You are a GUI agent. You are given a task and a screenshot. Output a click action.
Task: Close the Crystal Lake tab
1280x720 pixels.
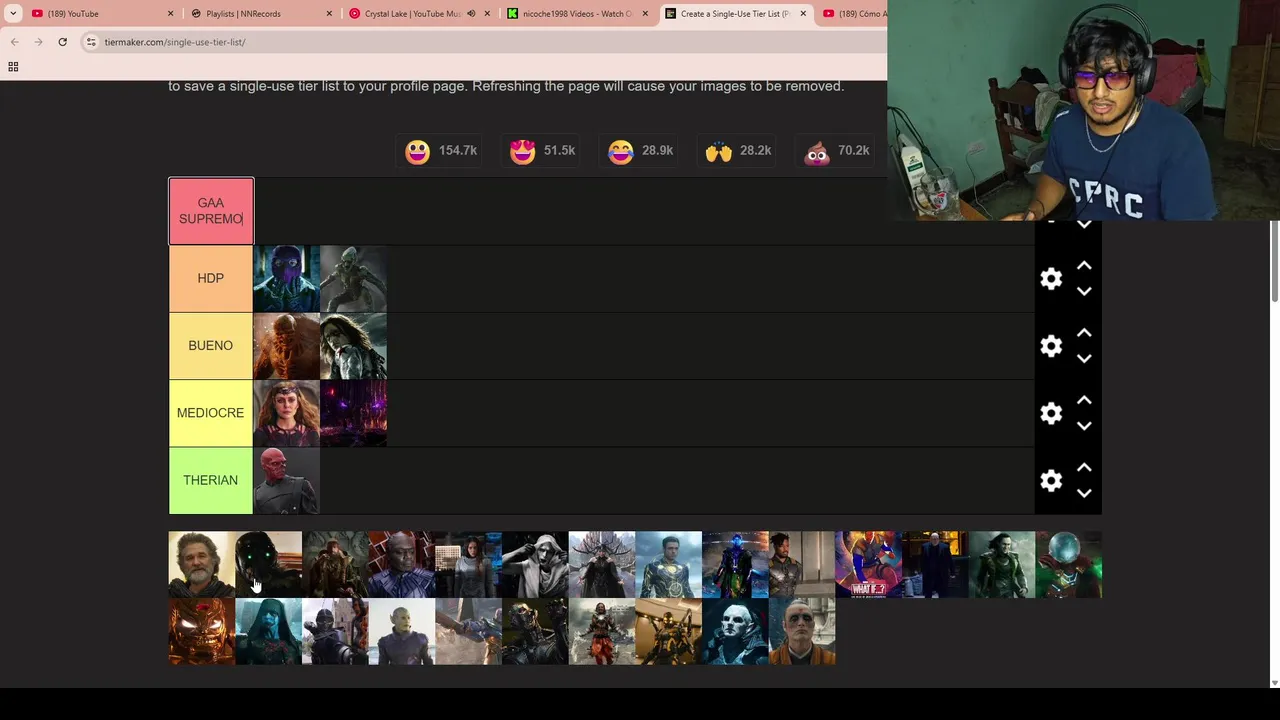click(x=487, y=14)
